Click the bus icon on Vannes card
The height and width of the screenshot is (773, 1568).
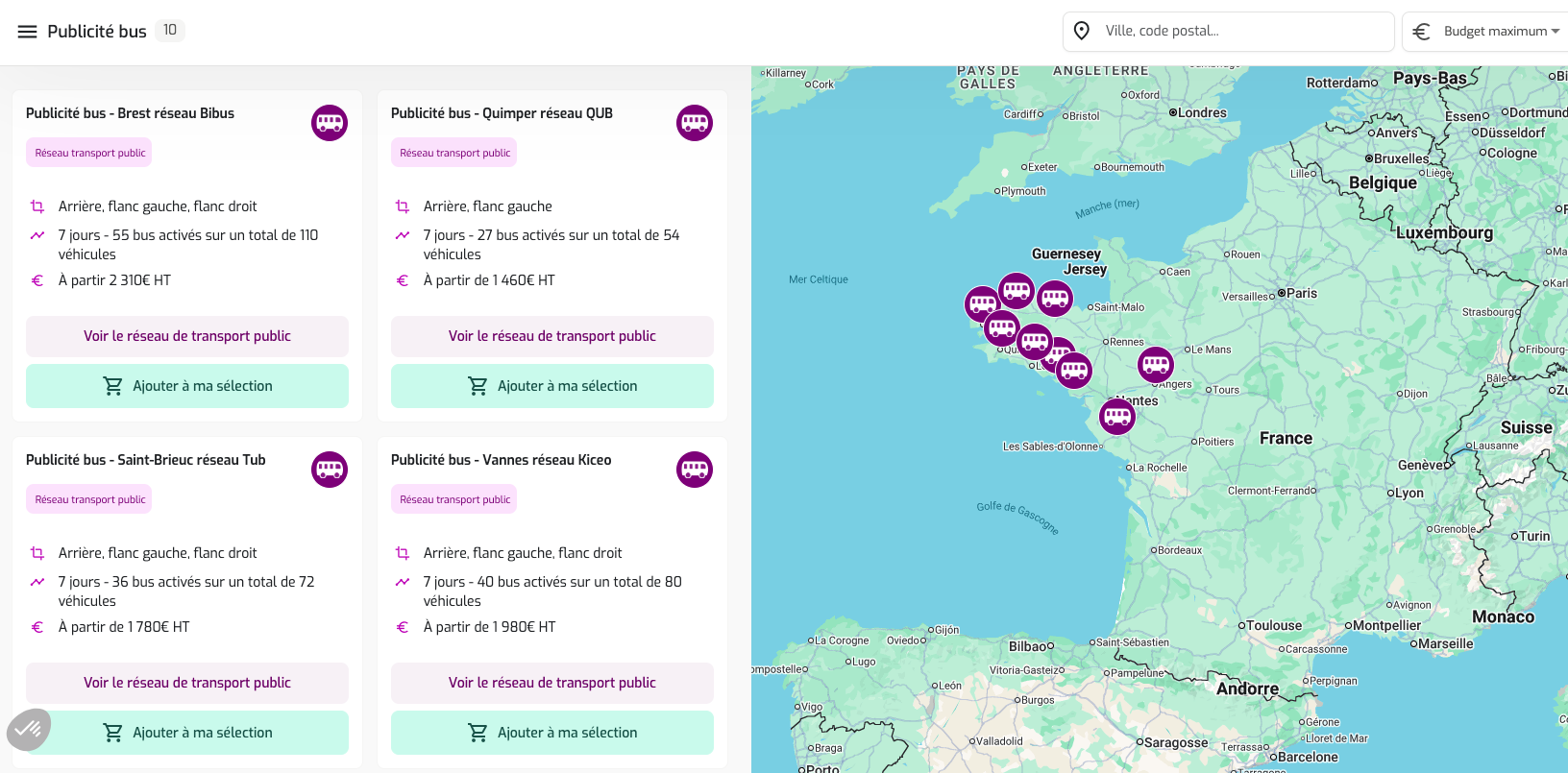point(695,470)
